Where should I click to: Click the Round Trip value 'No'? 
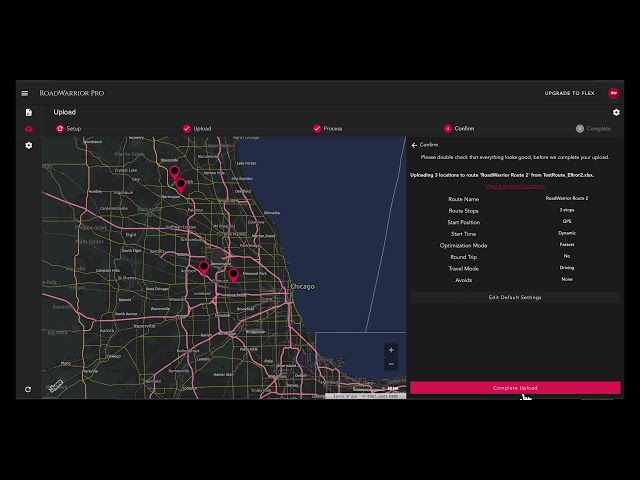[x=567, y=256]
